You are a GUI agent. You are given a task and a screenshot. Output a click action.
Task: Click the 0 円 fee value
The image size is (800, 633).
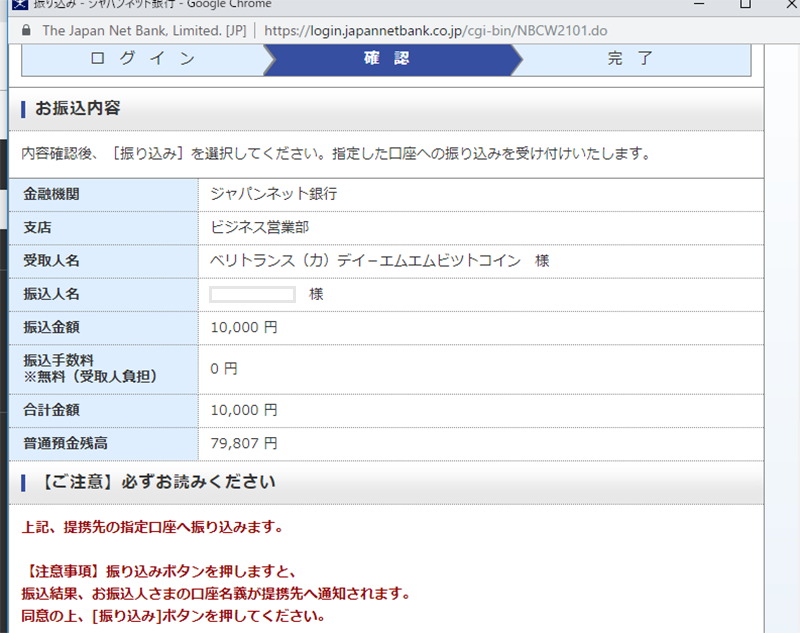(x=224, y=368)
